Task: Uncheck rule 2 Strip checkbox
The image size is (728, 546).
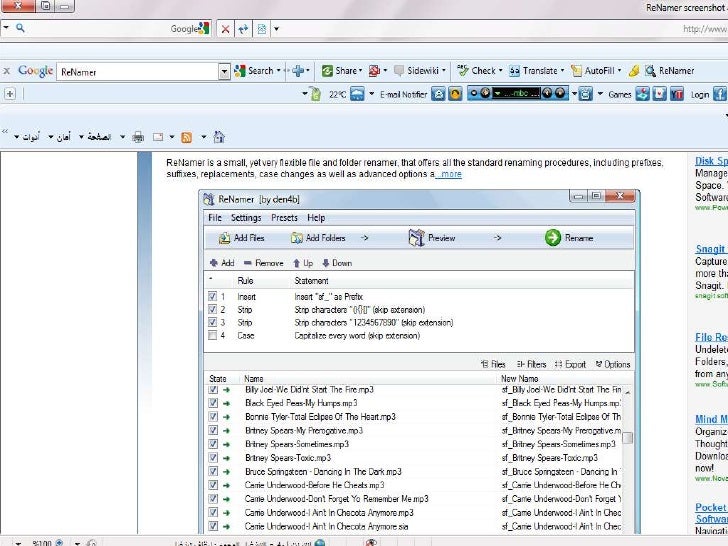Action: tap(212, 309)
